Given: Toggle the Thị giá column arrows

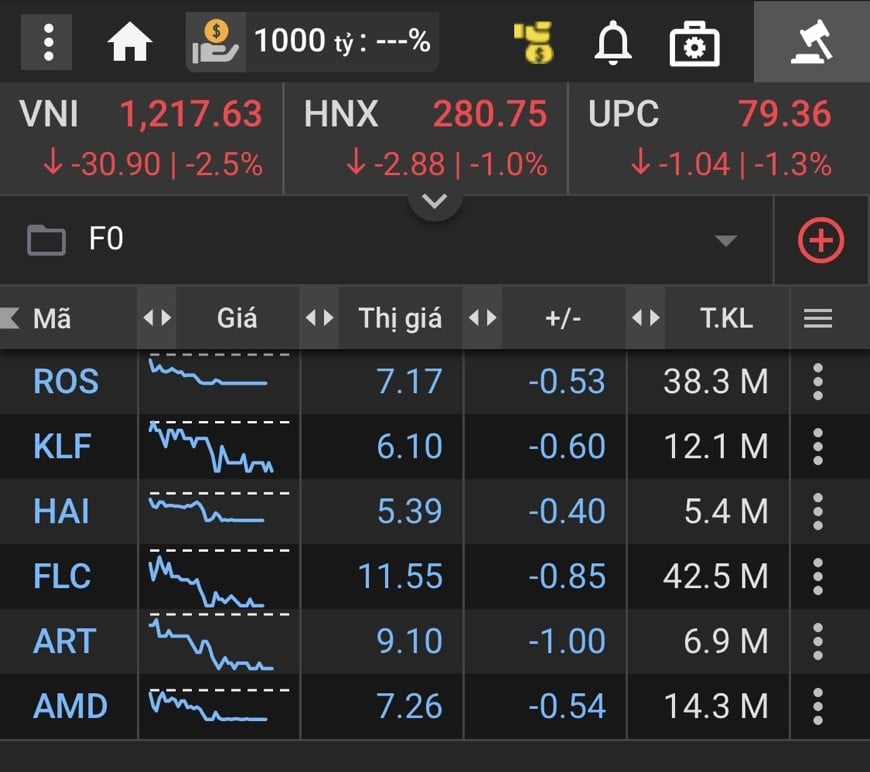Looking at the screenshot, I should pyautogui.click(x=319, y=319).
